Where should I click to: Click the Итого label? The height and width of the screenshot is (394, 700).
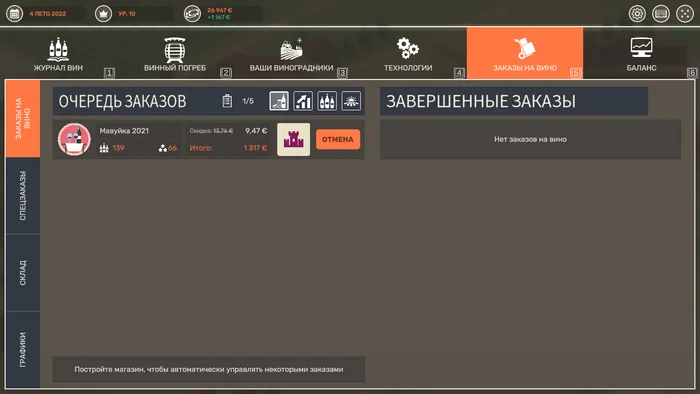201,148
